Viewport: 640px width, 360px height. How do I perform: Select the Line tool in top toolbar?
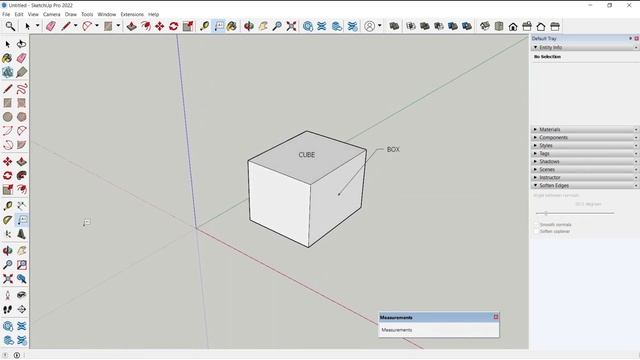66,26
